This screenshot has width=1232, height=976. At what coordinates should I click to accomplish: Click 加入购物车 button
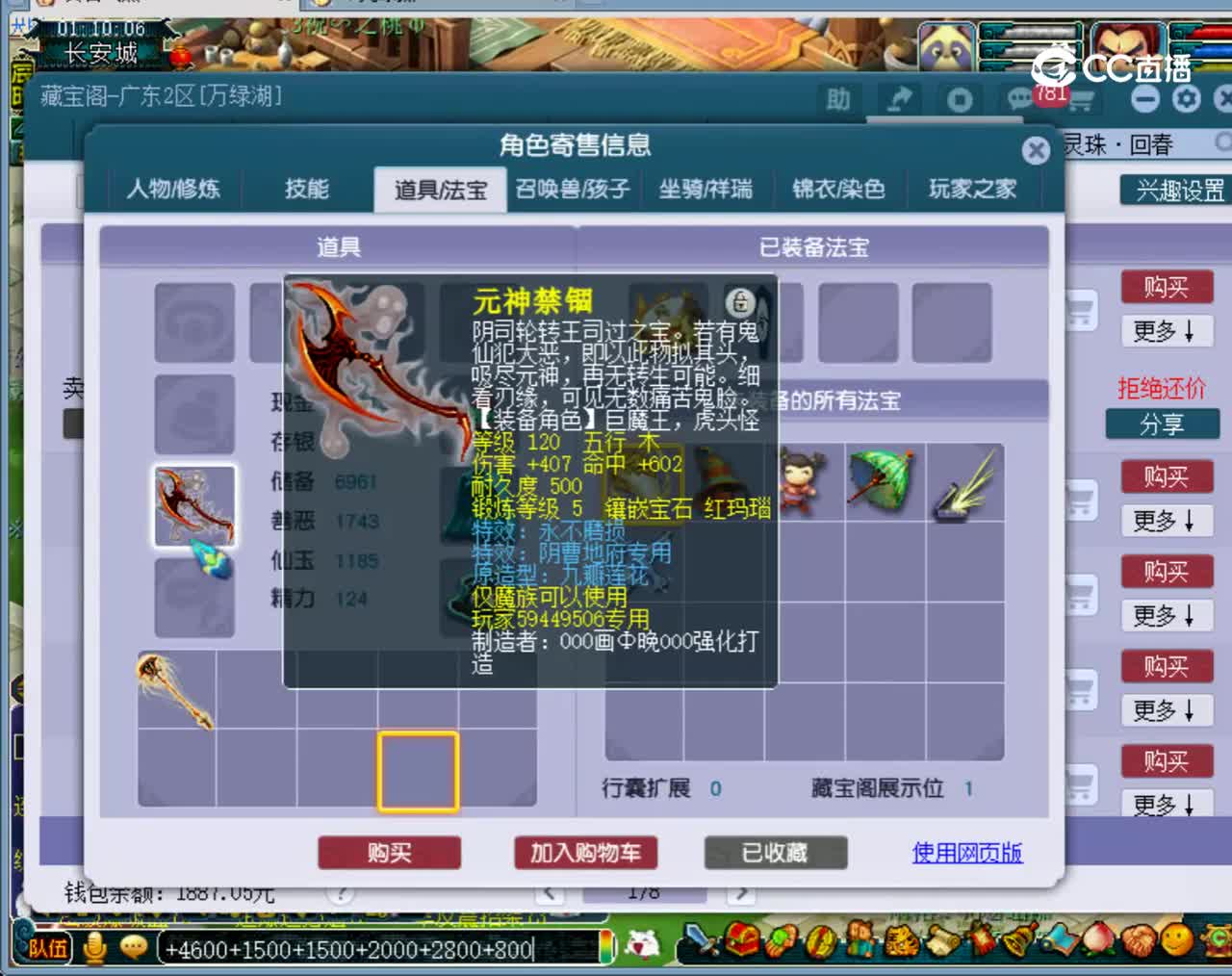[585, 853]
